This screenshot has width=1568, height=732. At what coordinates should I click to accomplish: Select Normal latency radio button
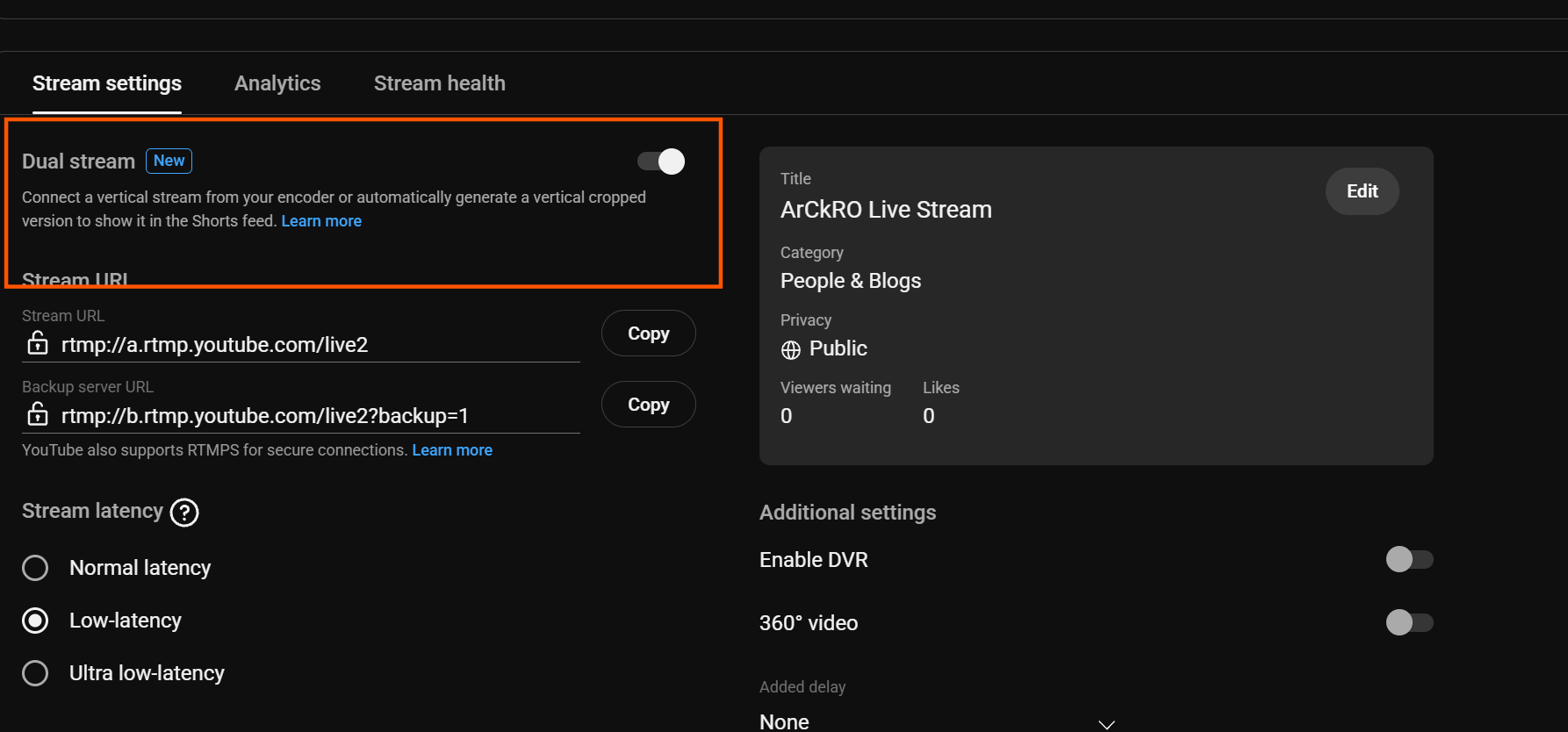click(35, 568)
